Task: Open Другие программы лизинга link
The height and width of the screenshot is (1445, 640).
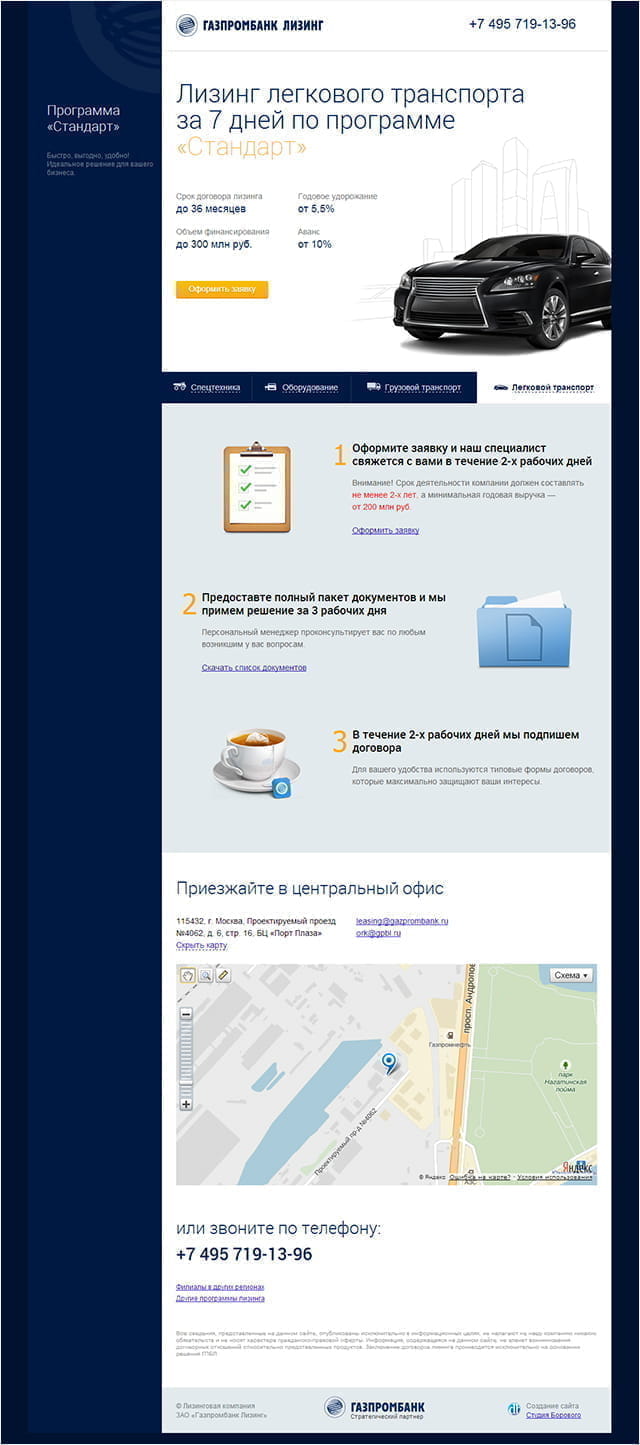Action: click(220, 1299)
